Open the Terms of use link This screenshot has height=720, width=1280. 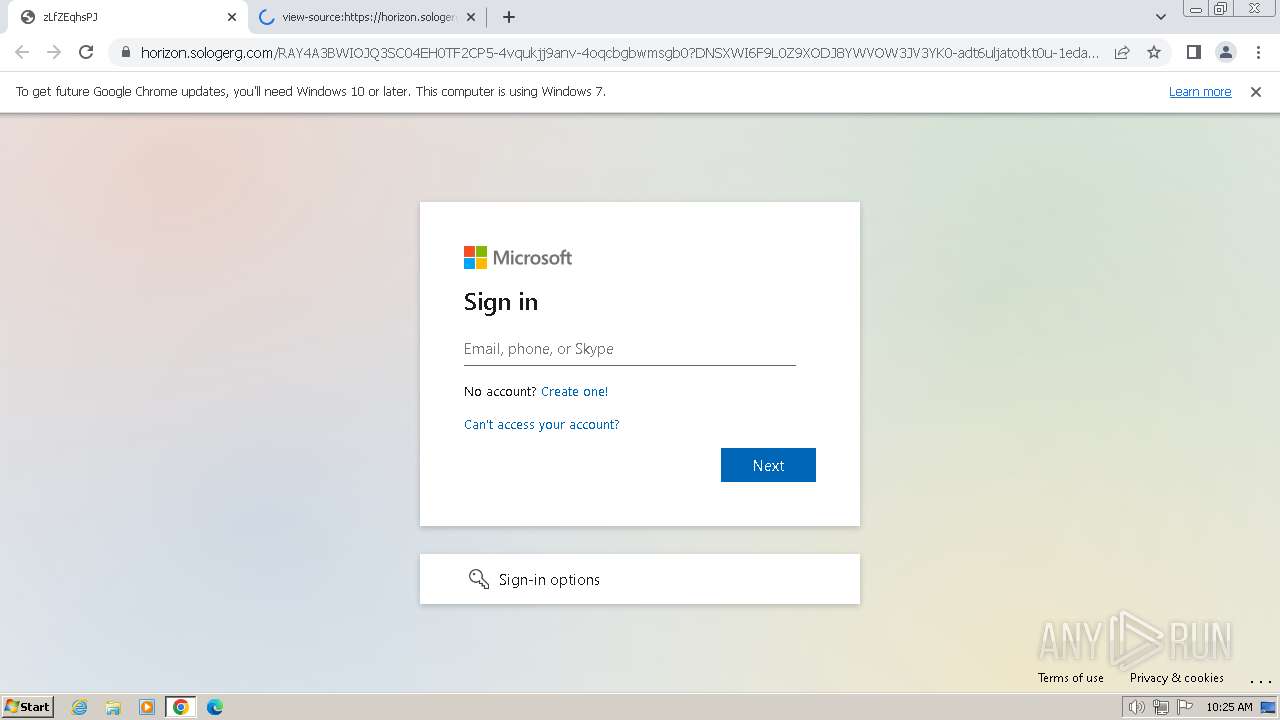coord(1071,678)
